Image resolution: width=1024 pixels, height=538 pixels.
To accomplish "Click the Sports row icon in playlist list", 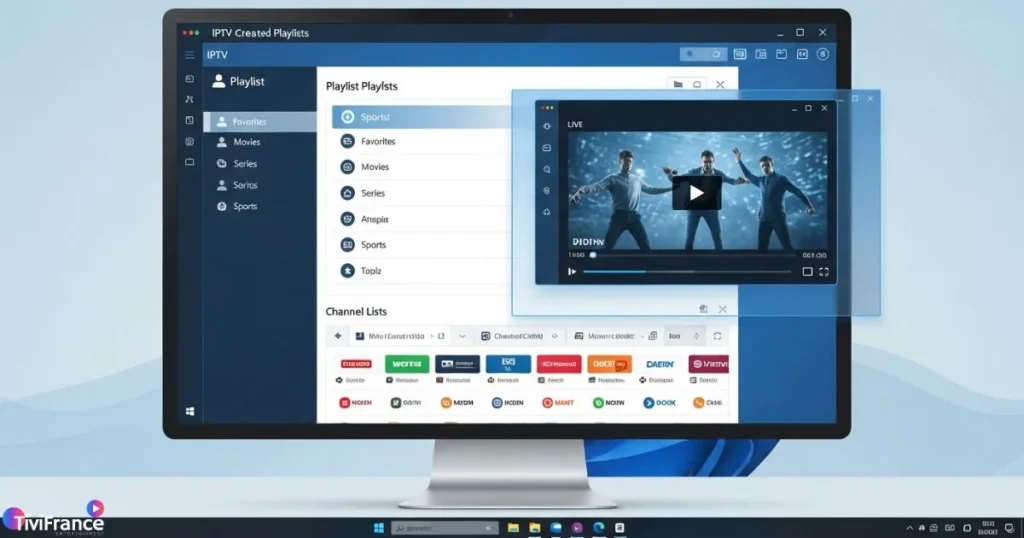I will click(x=347, y=245).
